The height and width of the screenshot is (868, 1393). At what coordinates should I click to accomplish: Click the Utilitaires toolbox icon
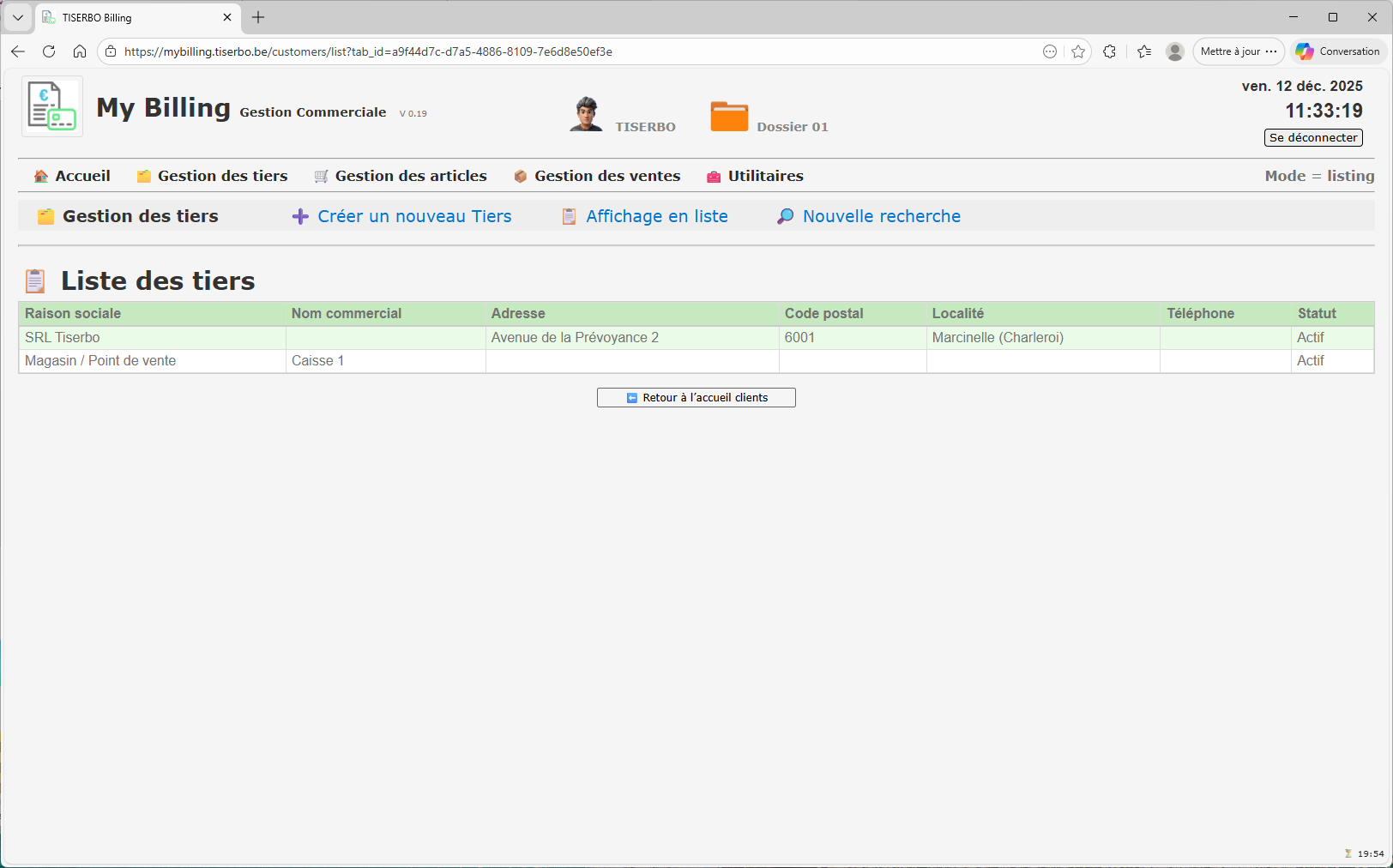(712, 176)
